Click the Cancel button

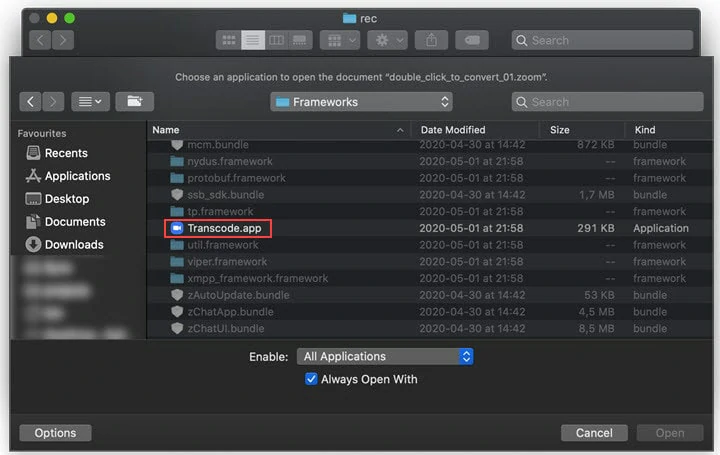pos(594,433)
